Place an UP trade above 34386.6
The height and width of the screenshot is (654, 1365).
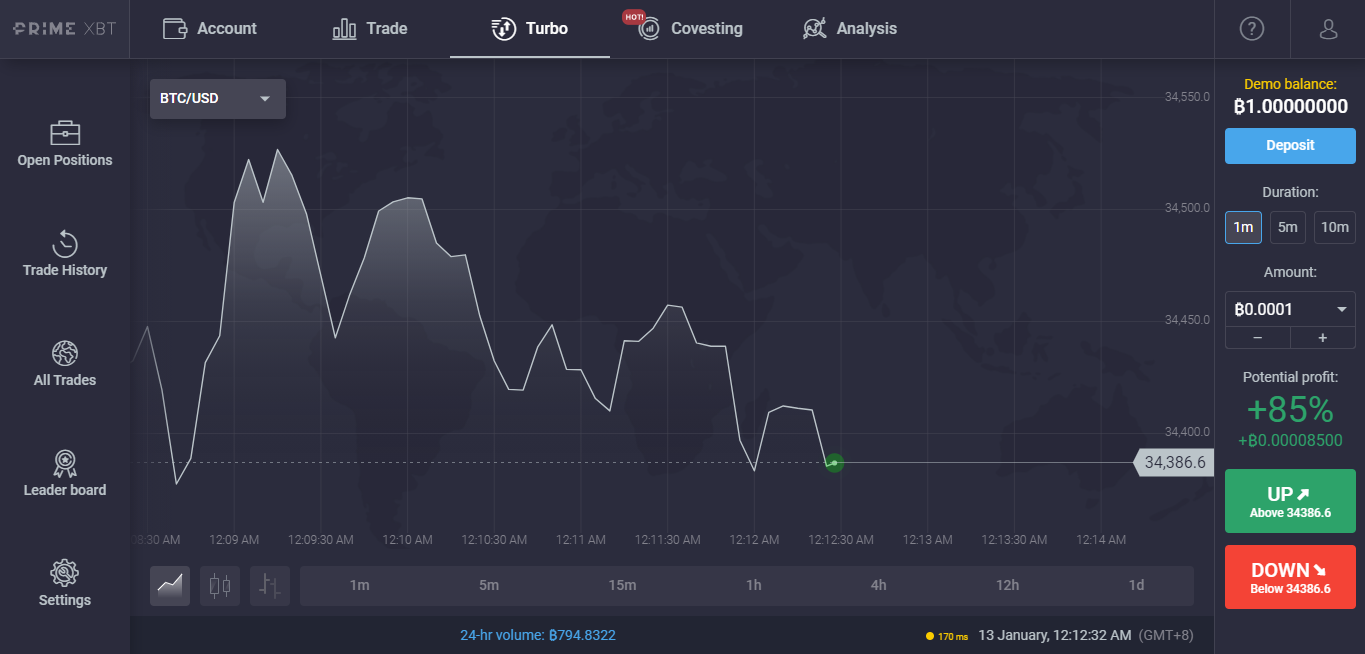(1290, 501)
